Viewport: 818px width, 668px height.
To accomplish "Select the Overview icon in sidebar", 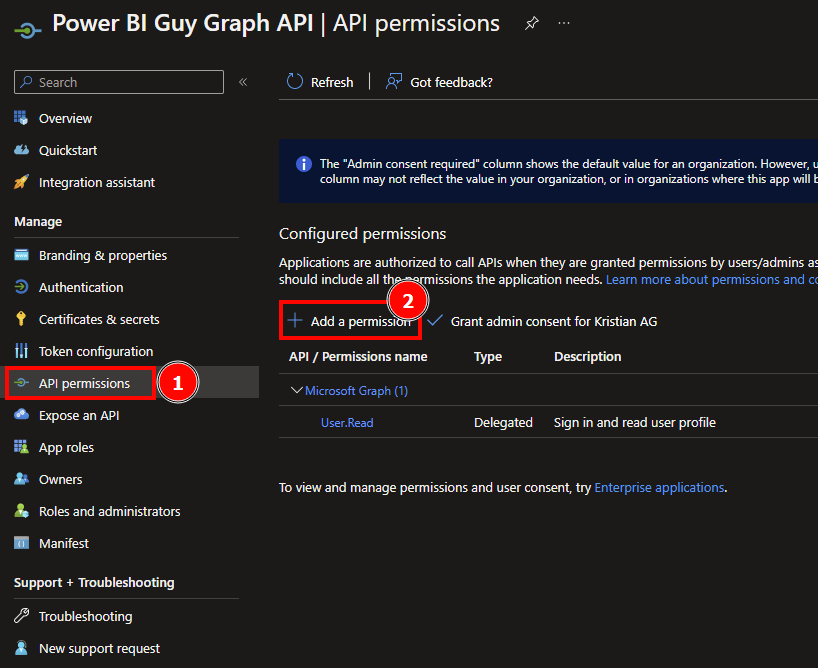I will [22, 118].
